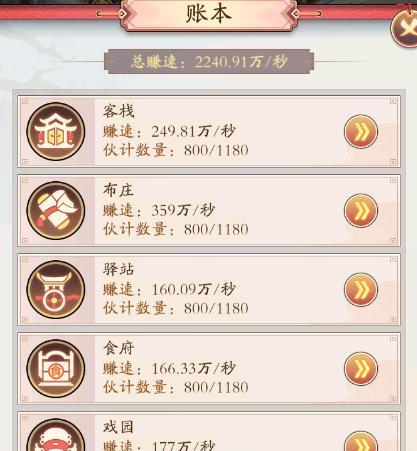Expand 客栈 details with arrow button
Screen dimensions: 417x451
click(x=361, y=131)
